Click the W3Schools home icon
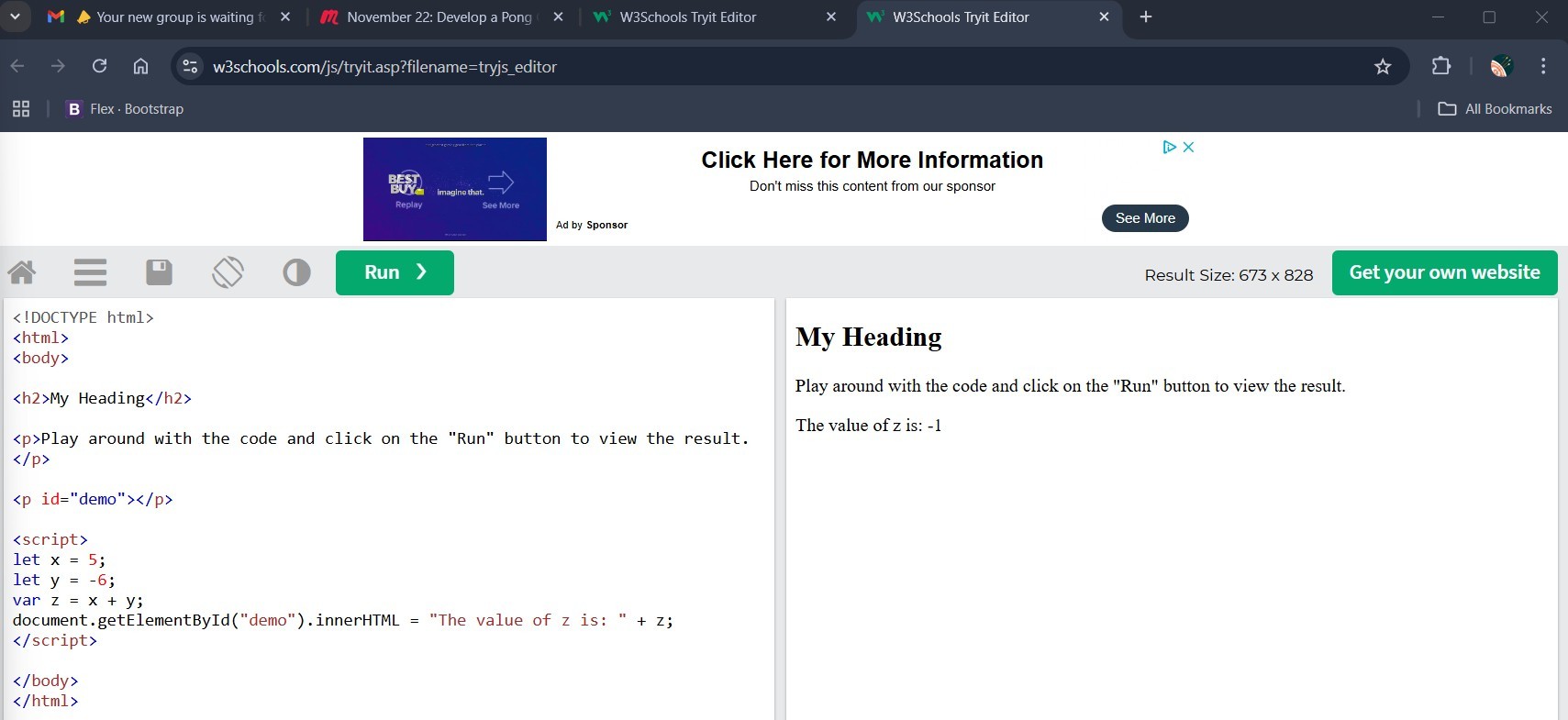The width and height of the screenshot is (1568, 720). point(22,272)
